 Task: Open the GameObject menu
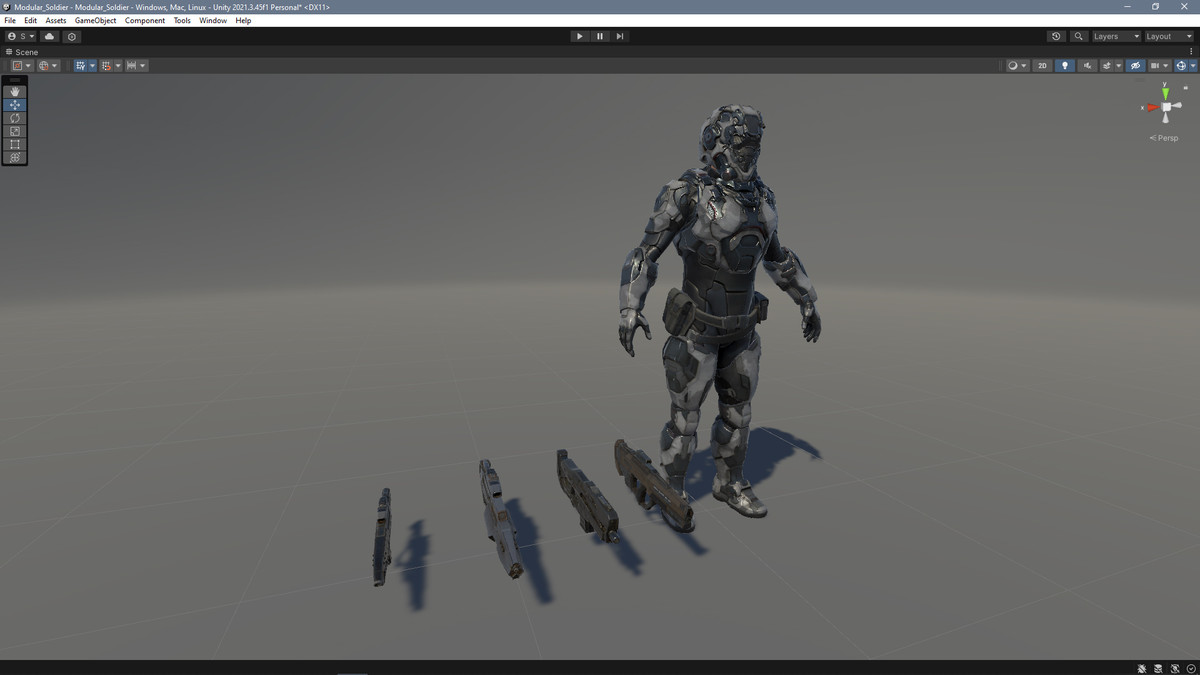tap(94, 20)
